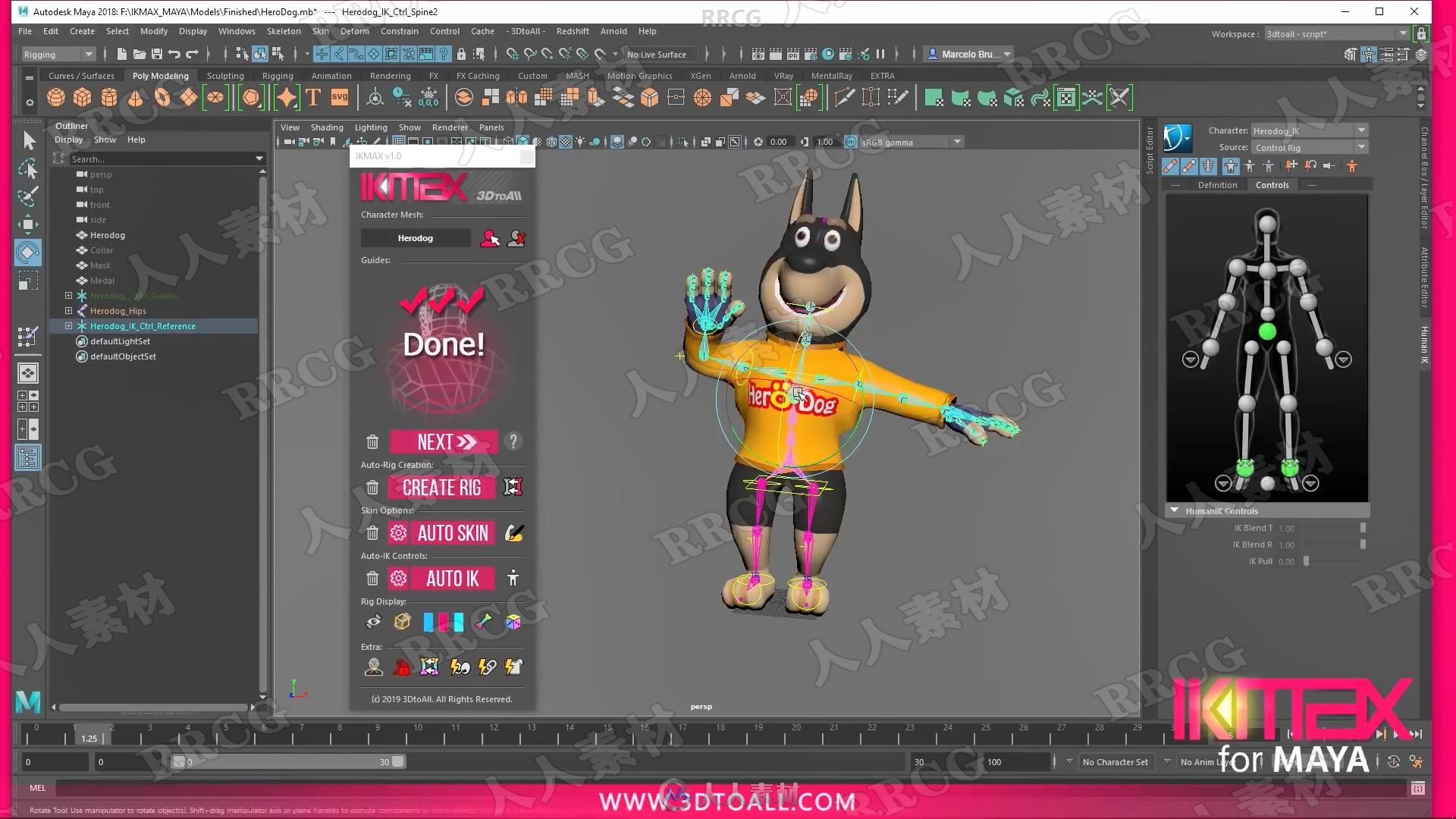1456x819 pixels.
Task: Collapse the HumanIK Controls section
Action: click(1174, 510)
